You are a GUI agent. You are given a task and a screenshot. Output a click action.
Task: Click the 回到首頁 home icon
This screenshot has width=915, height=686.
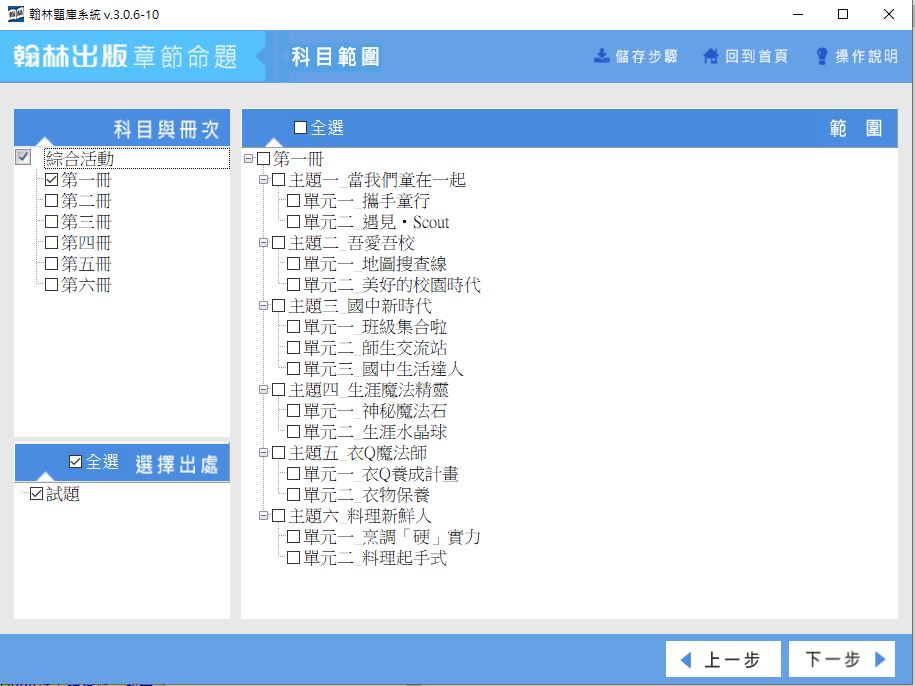(711, 56)
